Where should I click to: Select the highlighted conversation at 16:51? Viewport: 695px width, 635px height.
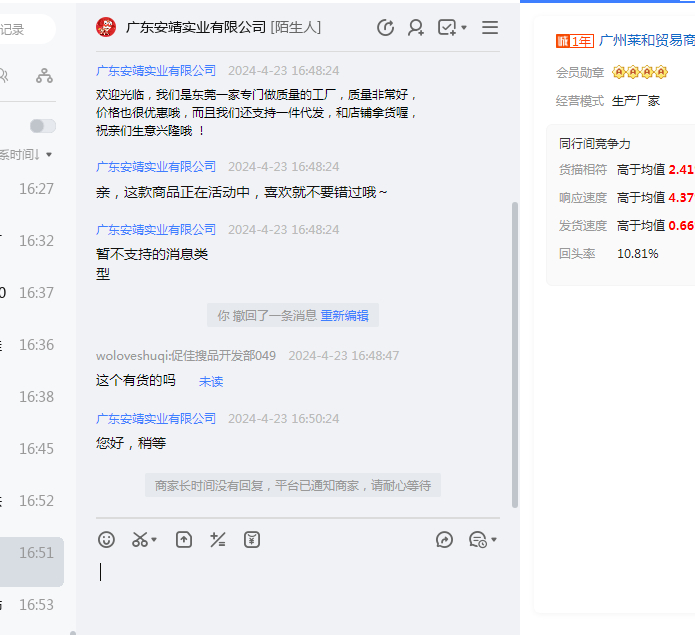click(x=31, y=561)
